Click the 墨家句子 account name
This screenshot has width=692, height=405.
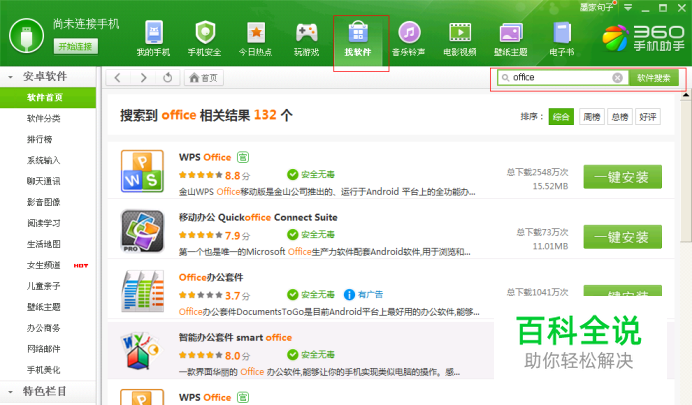(596, 8)
